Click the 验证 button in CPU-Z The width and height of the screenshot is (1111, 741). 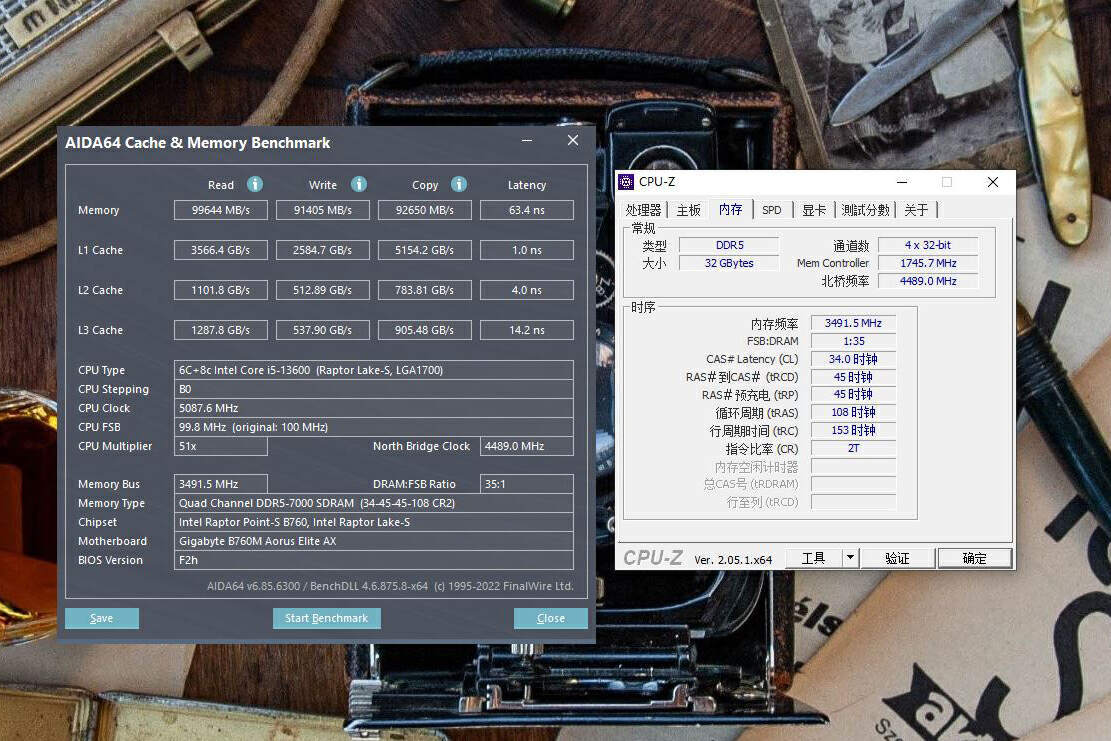coord(898,558)
